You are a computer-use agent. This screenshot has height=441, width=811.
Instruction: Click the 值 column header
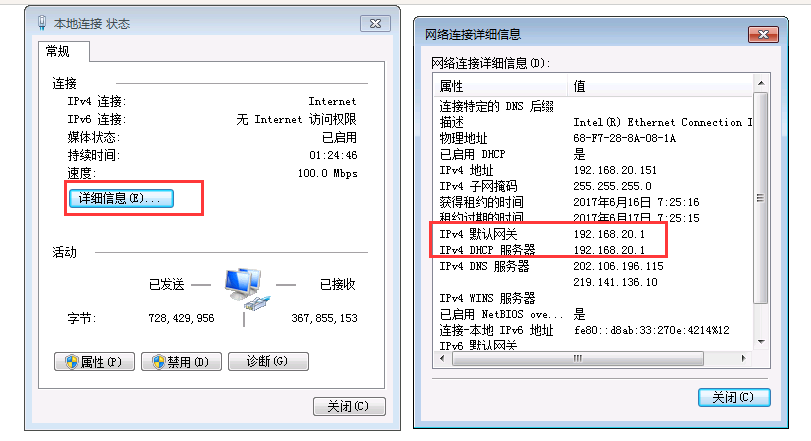click(660, 86)
